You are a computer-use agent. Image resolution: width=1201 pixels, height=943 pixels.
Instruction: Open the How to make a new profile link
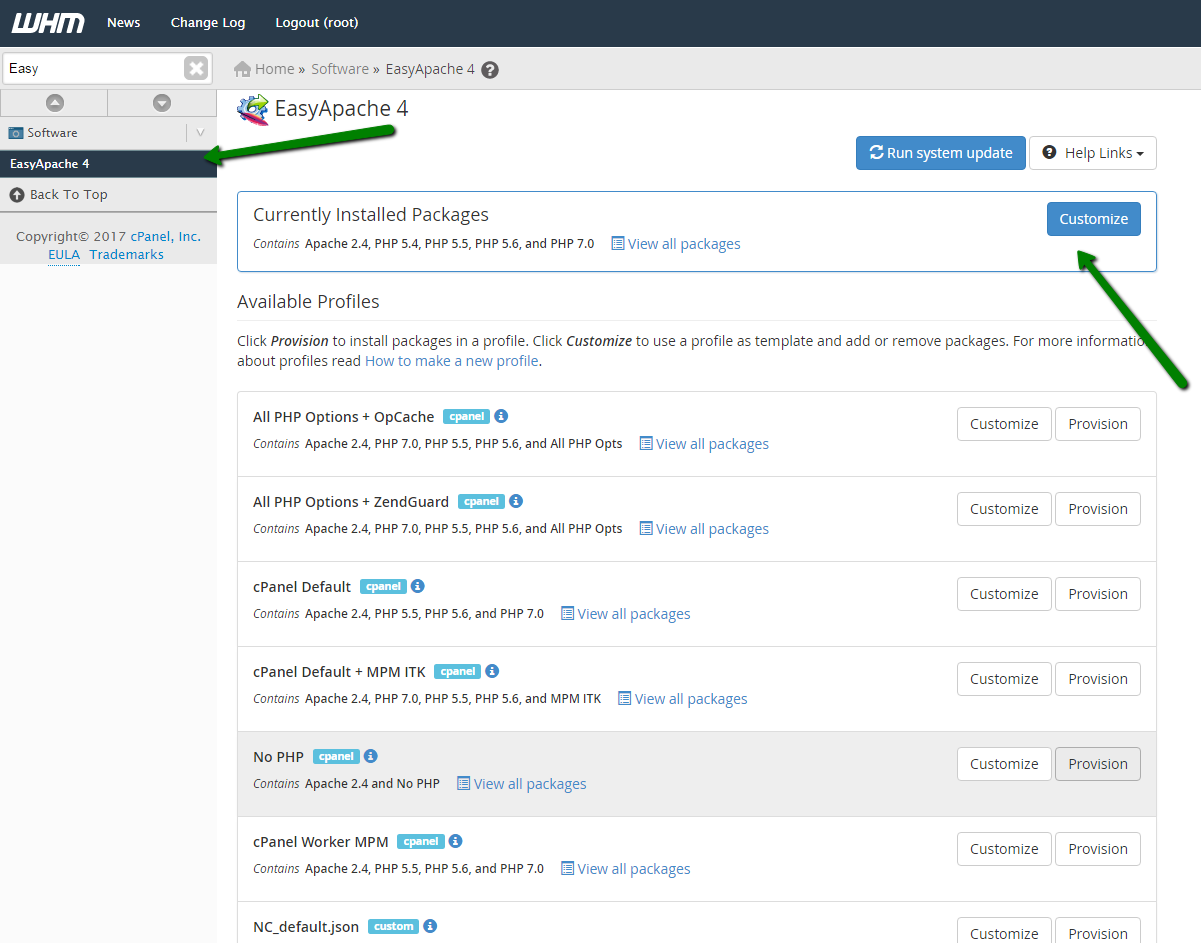pyautogui.click(x=451, y=361)
